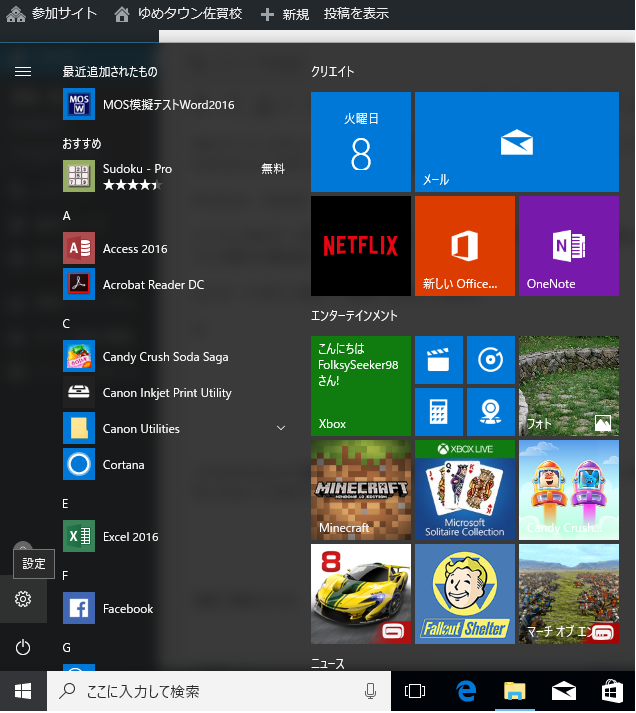This screenshot has height=713, width=636.
Task: Open the メール tile
Action: coord(517,142)
